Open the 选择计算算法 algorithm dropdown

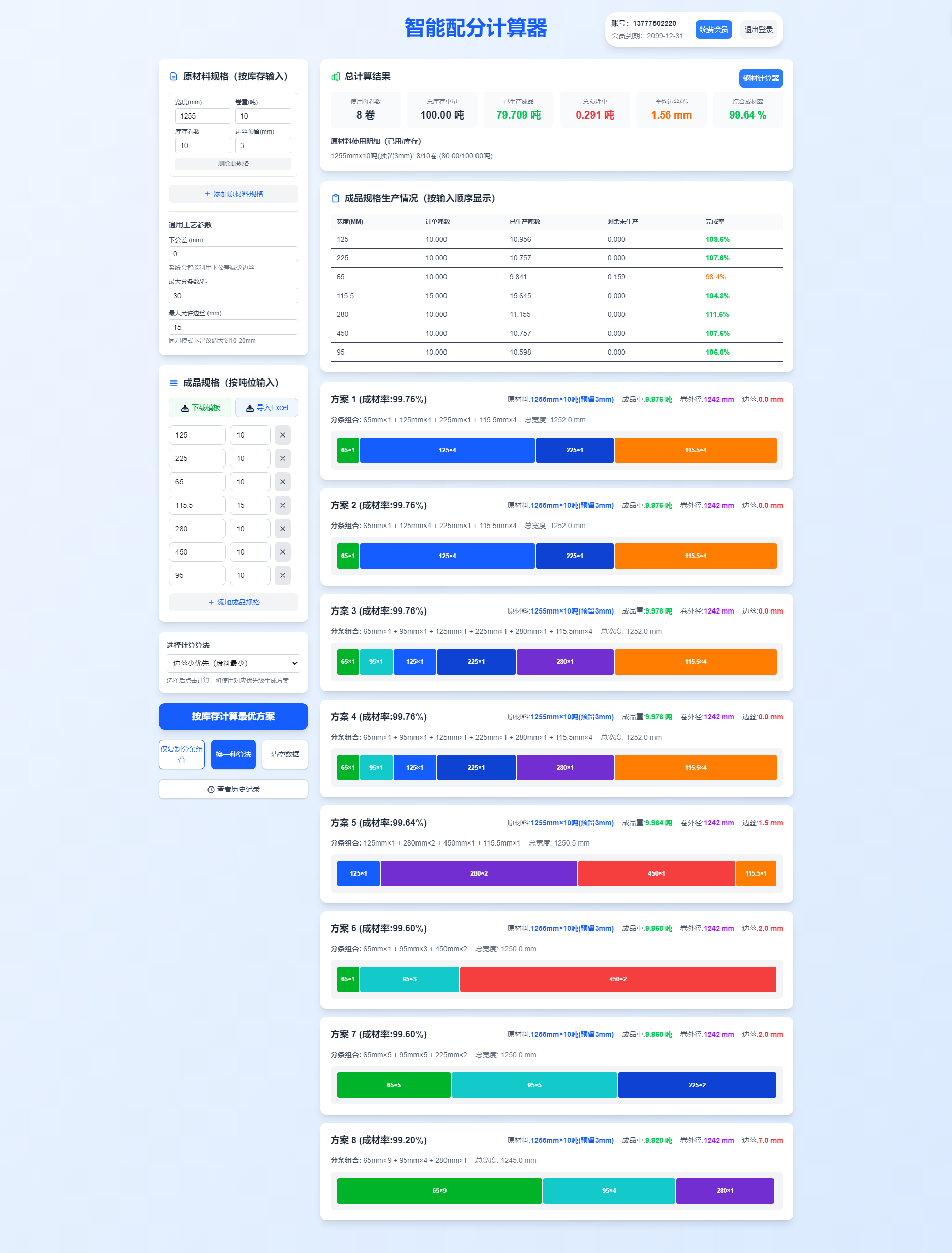click(x=233, y=663)
